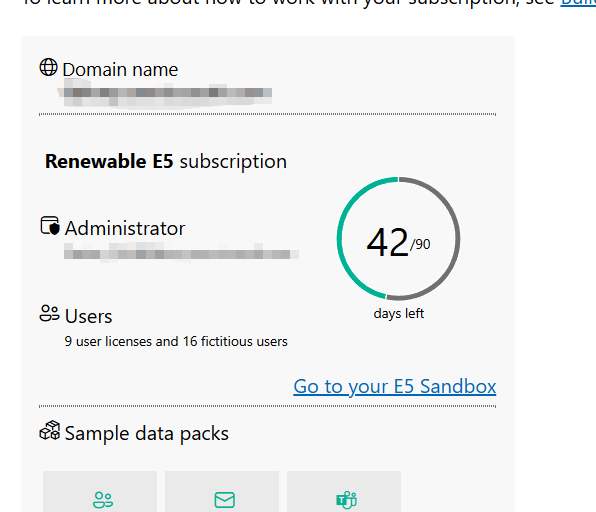596x512 pixels.
Task: Click the Administrator label text
Action: (x=125, y=228)
